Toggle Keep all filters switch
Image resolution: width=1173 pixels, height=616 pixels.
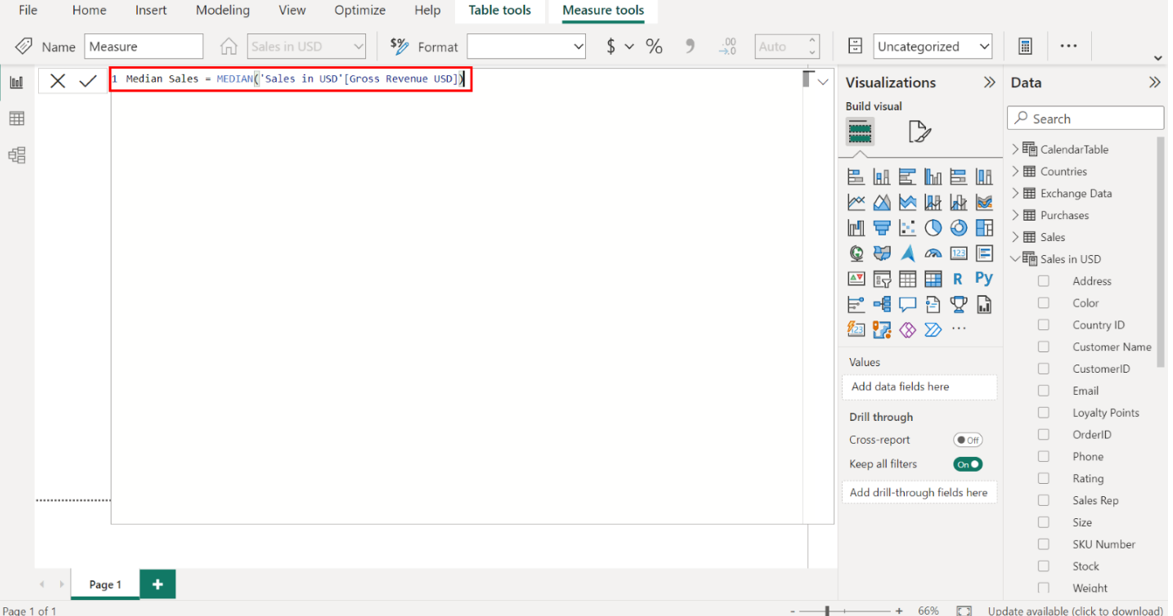pyautogui.click(x=967, y=464)
